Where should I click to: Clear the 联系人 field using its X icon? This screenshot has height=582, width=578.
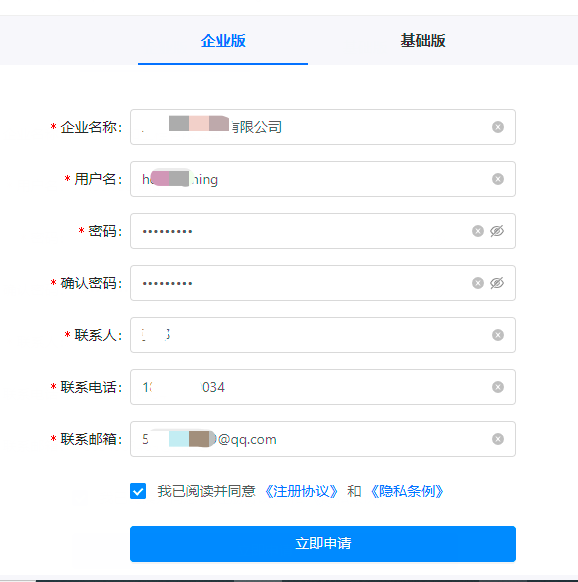pyautogui.click(x=497, y=335)
